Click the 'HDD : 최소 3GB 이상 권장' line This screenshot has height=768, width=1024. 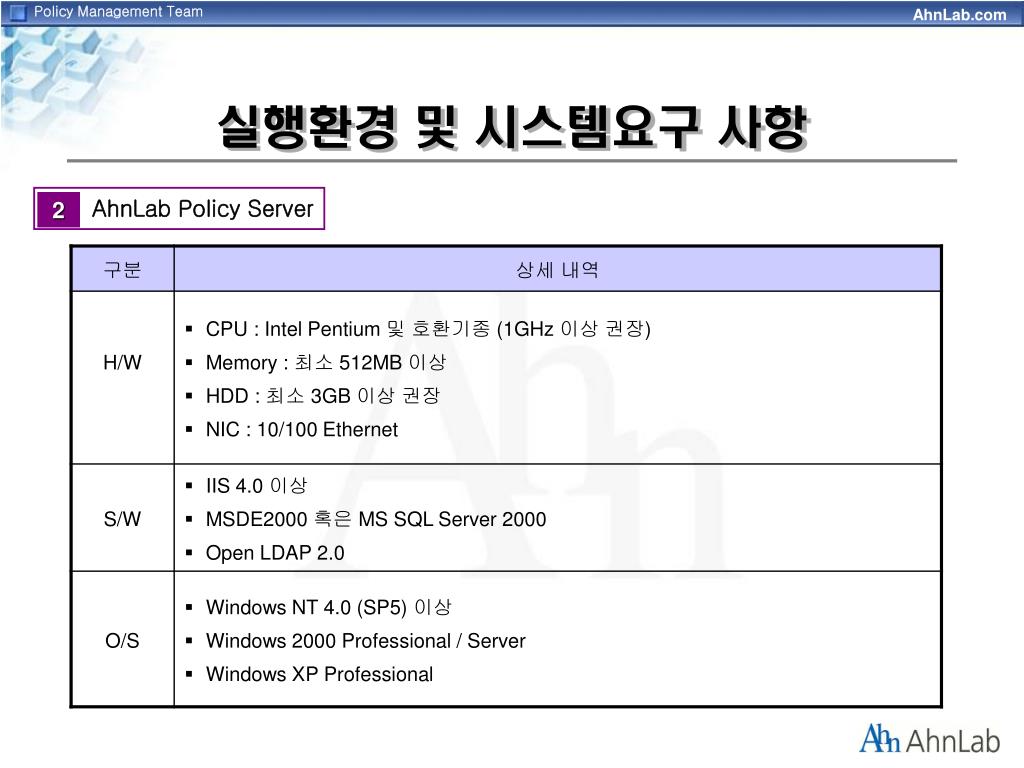323,396
